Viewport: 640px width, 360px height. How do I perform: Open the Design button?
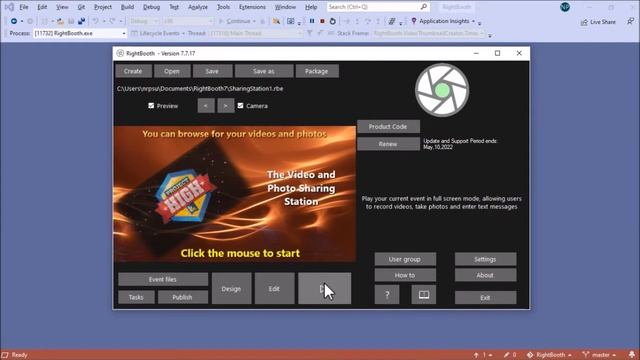click(x=231, y=288)
